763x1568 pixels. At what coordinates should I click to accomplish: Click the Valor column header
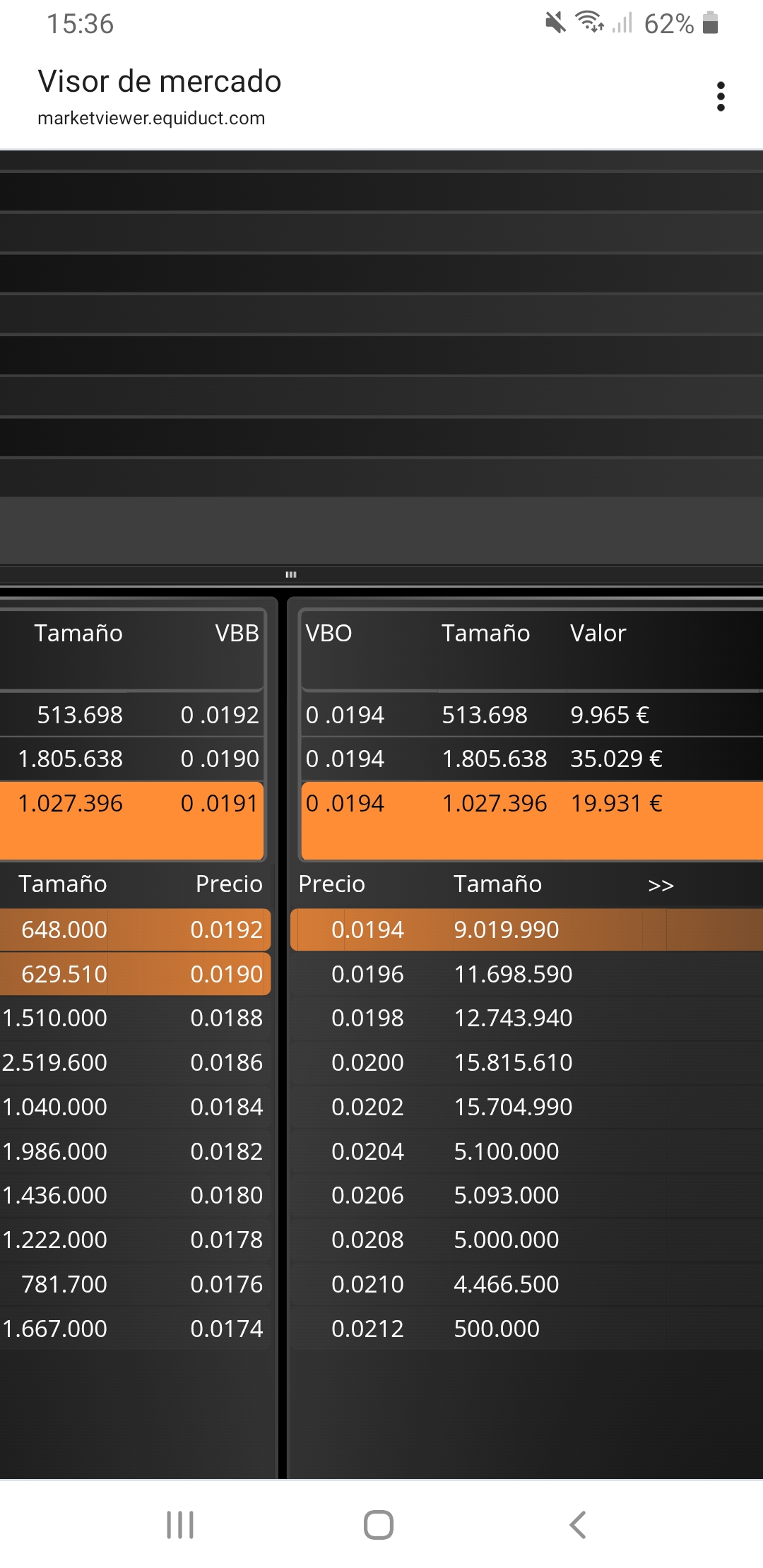[598, 633]
